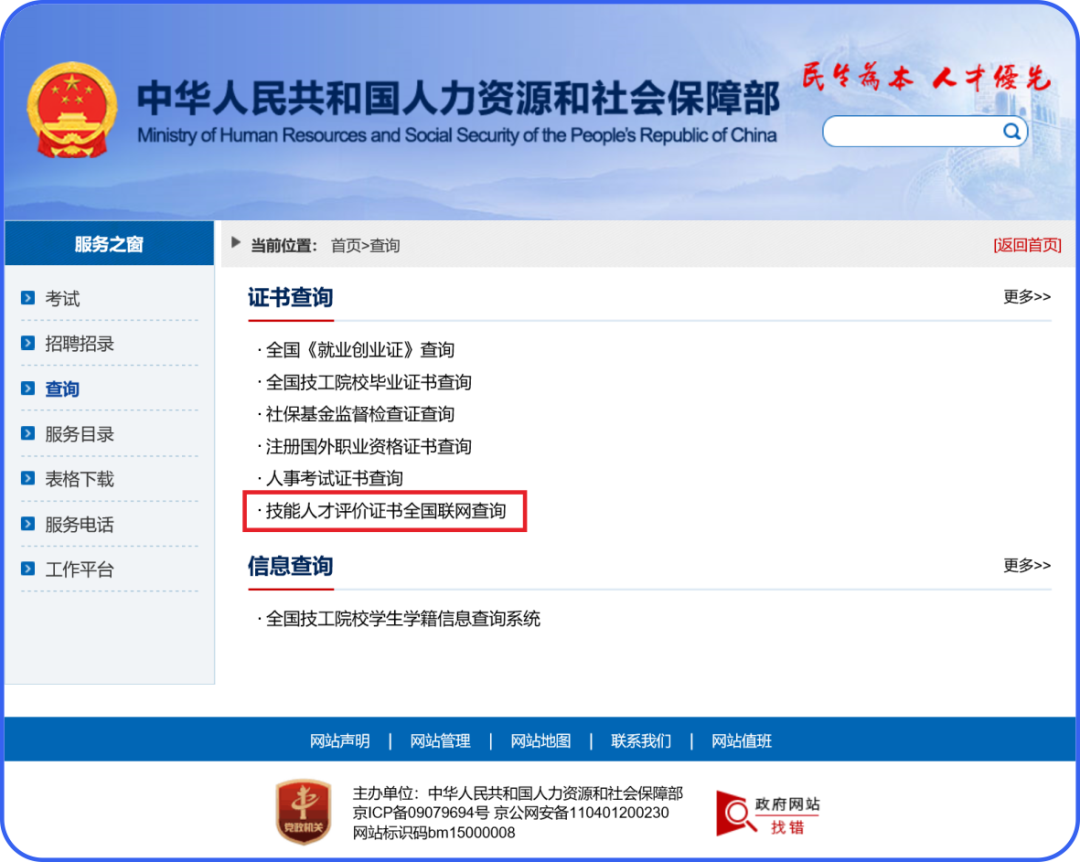Open 全国技工院校学生学籍信息查询系统 link
Viewport: 1080px width, 862px height.
403,619
